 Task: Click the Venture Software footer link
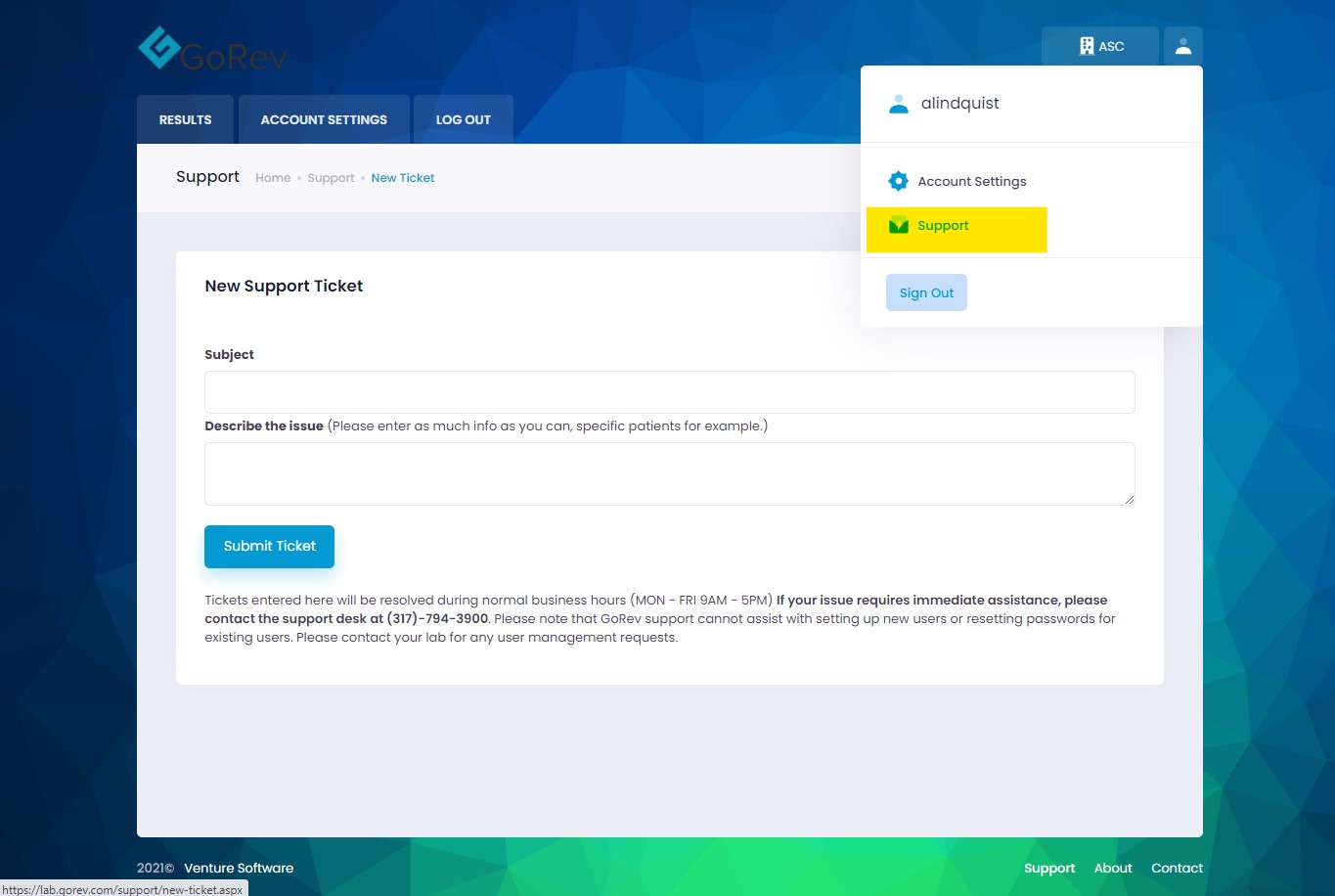239,868
